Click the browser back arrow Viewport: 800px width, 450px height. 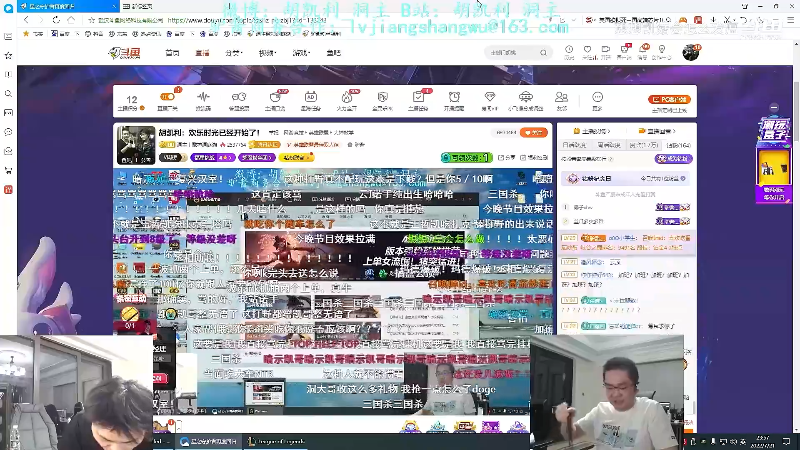click(27, 20)
